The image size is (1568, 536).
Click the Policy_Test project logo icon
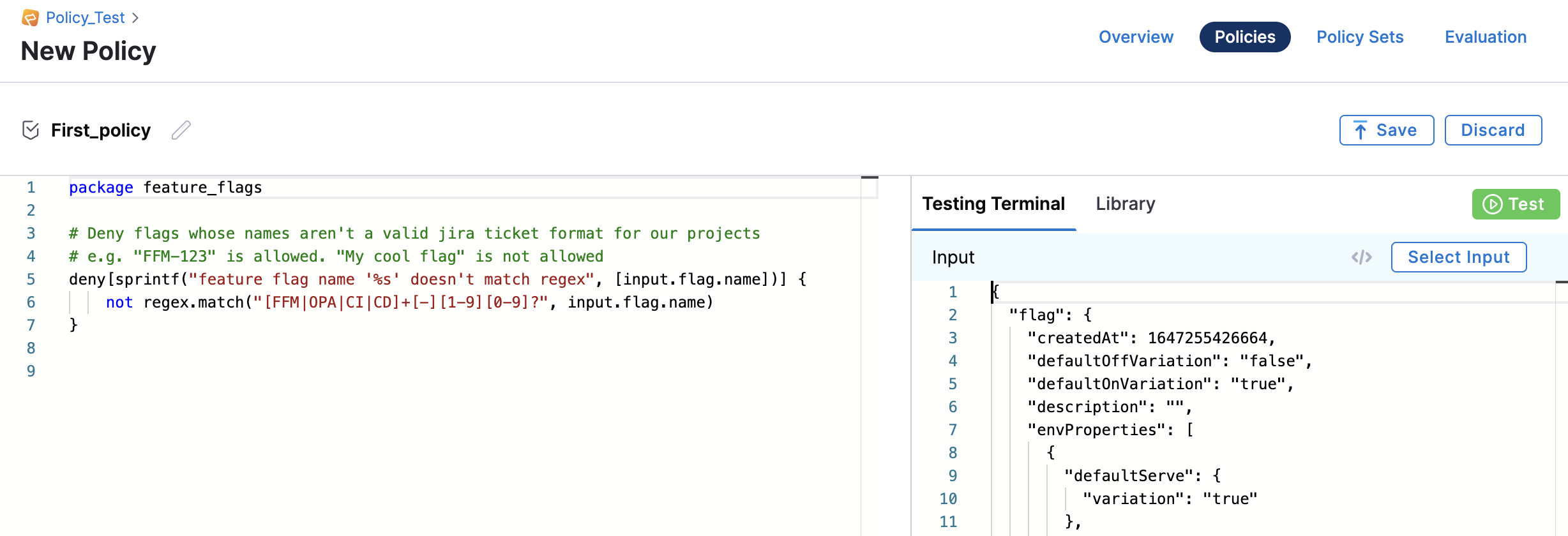tap(30, 18)
